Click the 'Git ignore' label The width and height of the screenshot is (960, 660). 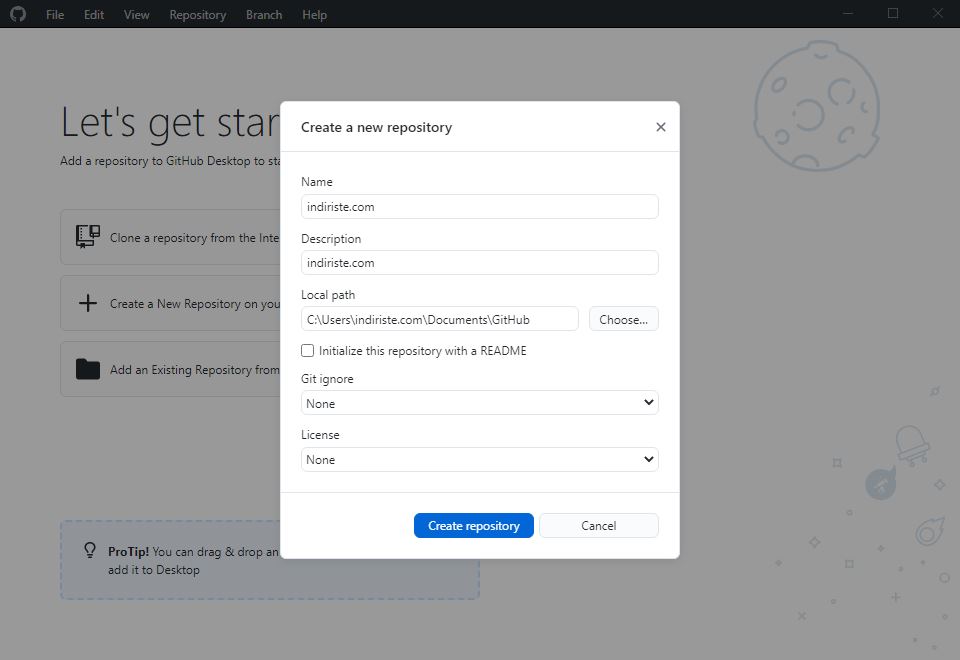point(327,379)
